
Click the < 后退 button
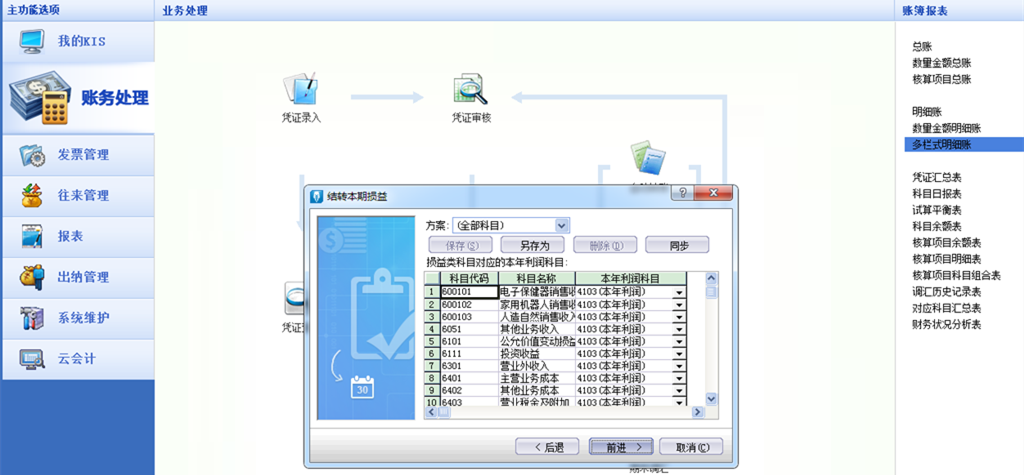point(547,448)
